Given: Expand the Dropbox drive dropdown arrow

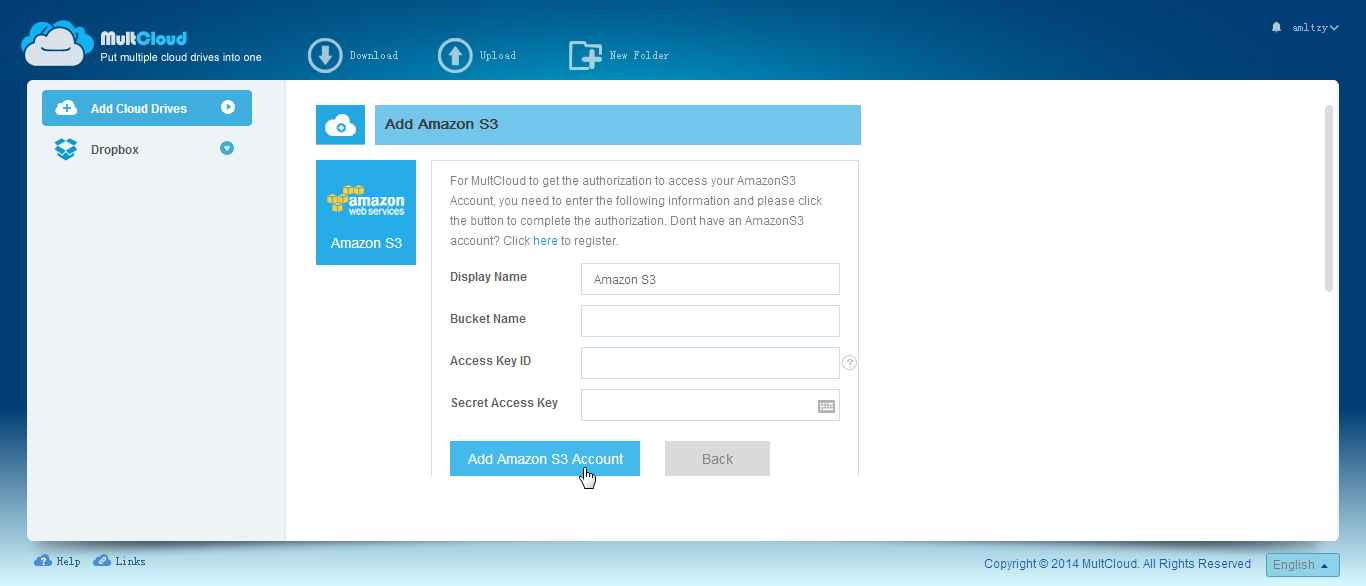Looking at the screenshot, I should click(227, 149).
